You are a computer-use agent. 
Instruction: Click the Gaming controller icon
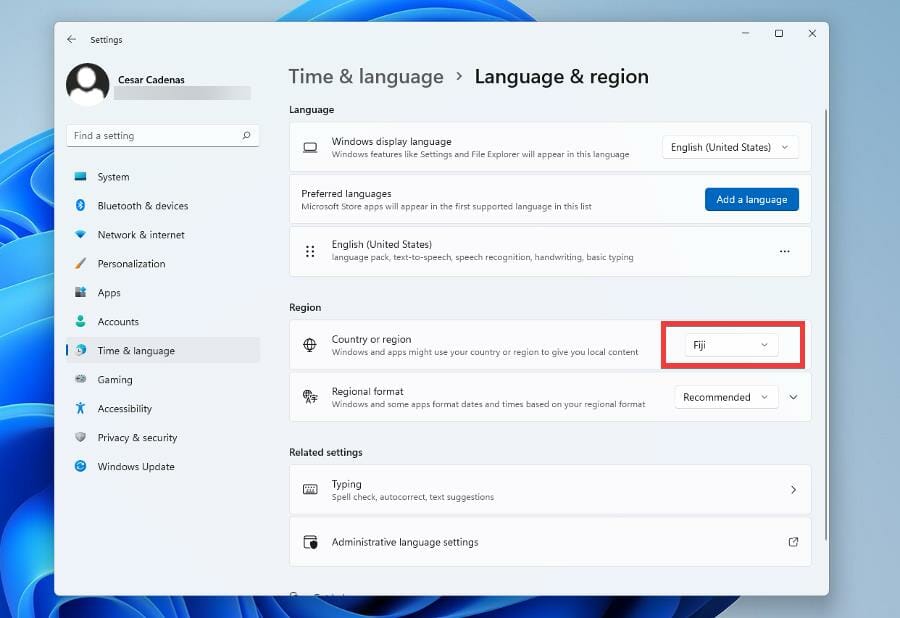click(x=80, y=379)
